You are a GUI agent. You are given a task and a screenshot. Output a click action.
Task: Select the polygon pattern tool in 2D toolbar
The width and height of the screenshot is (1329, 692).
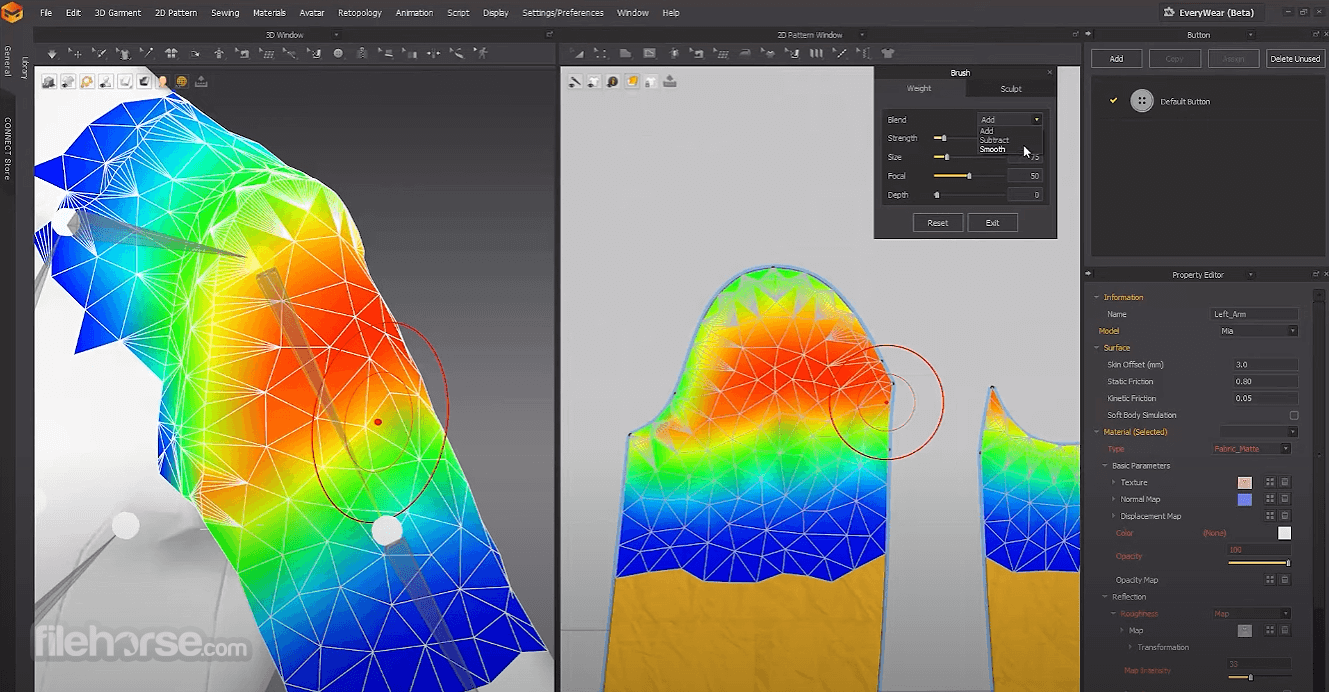tap(625, 54)
